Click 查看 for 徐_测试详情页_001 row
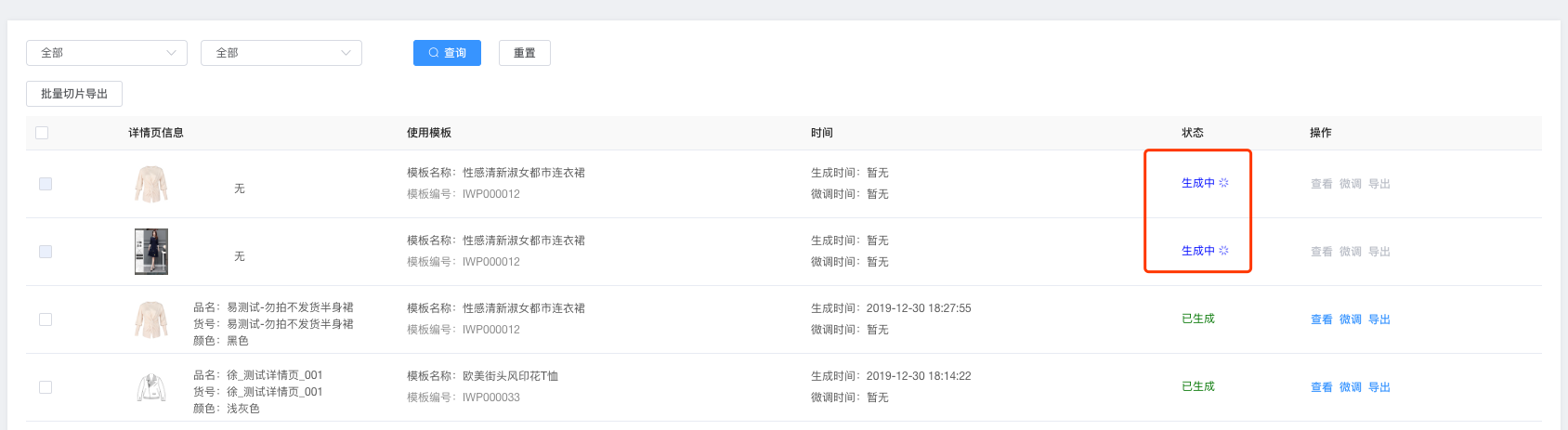 point(1322,387)
